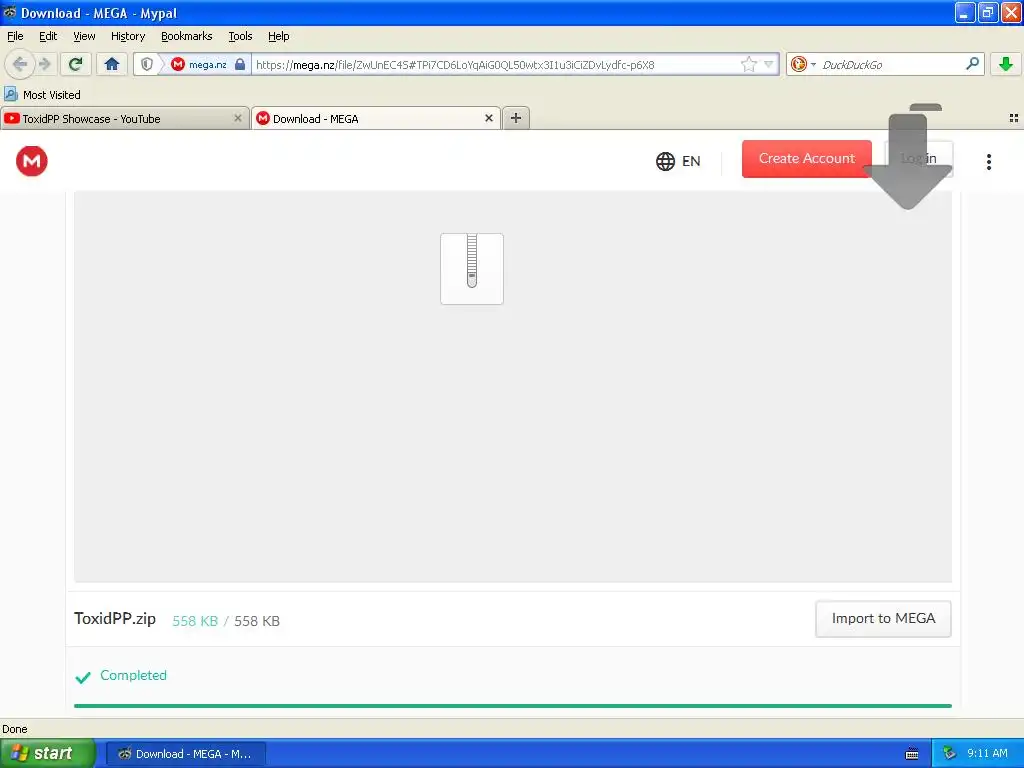Click the search magnifier icon

[x=972, y=63]
